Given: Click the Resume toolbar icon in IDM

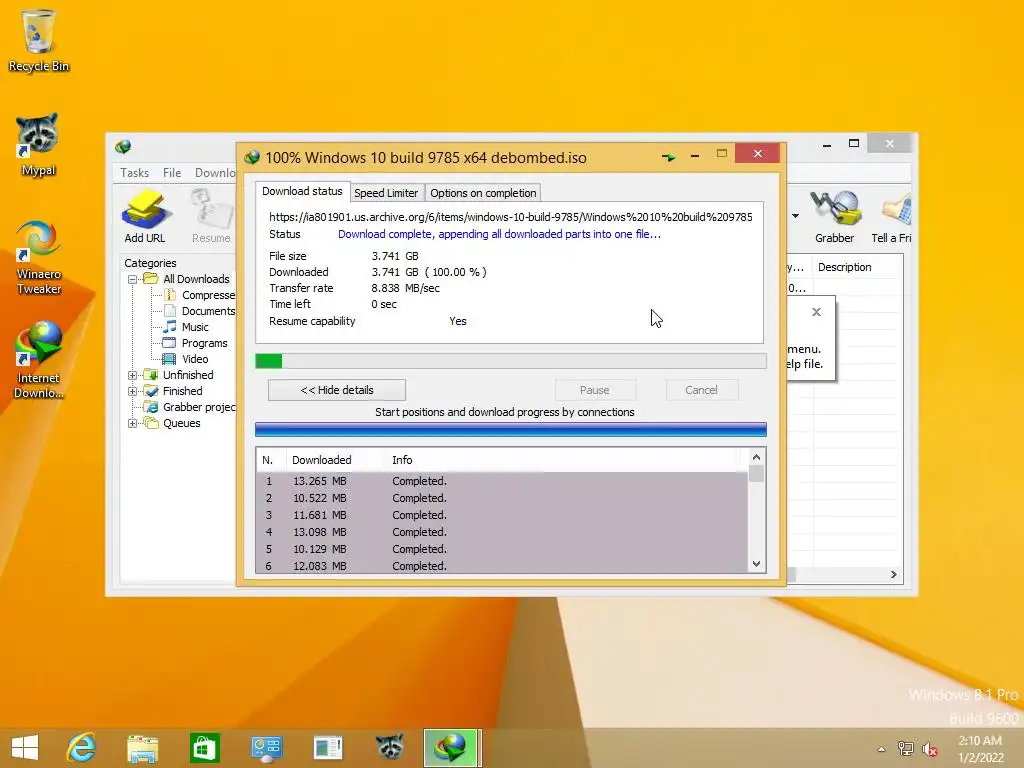Looking at the screenshot, I should [211, 216].
